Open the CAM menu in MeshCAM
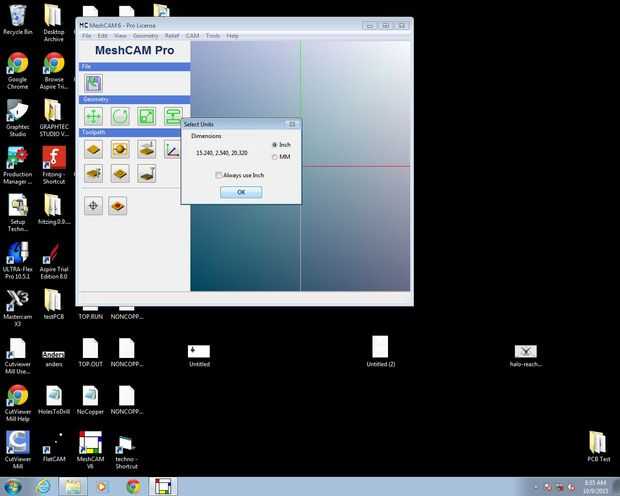This screenshot has width=620, height=496. click(193, 36)
